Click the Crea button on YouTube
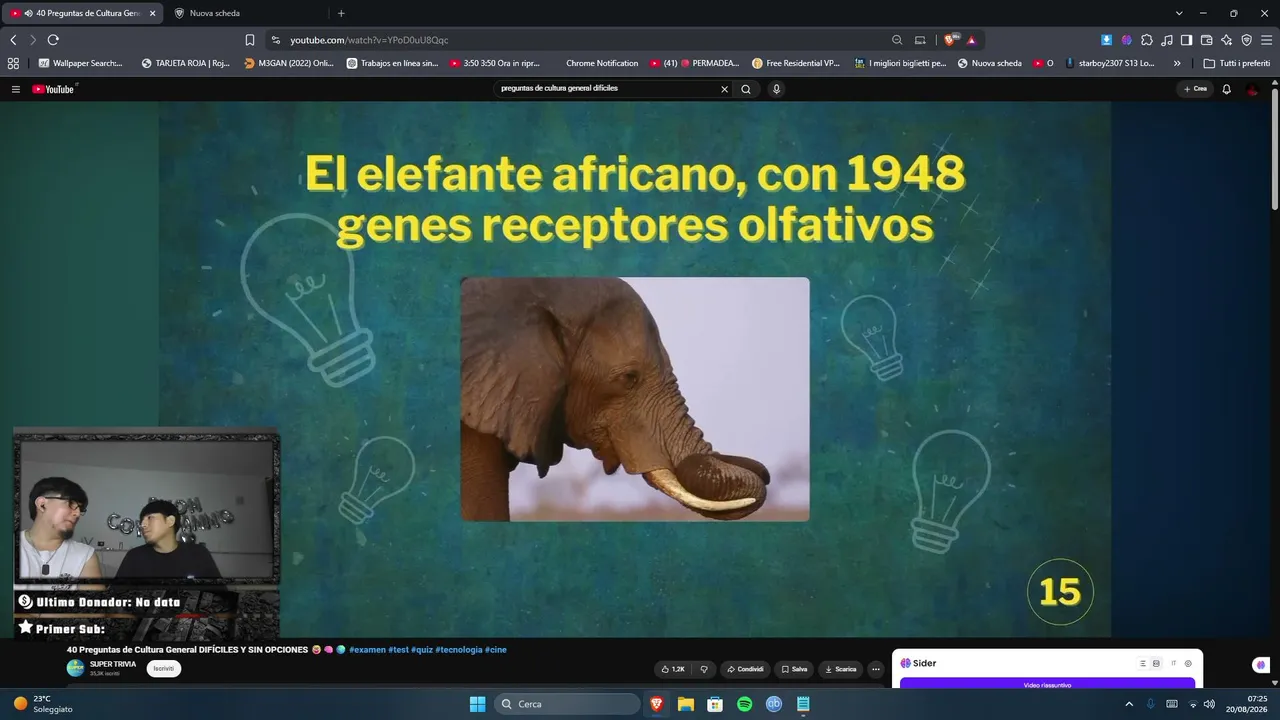Image resolution: width=1280 pixels, height=720 pixels. coord(1195,89)
